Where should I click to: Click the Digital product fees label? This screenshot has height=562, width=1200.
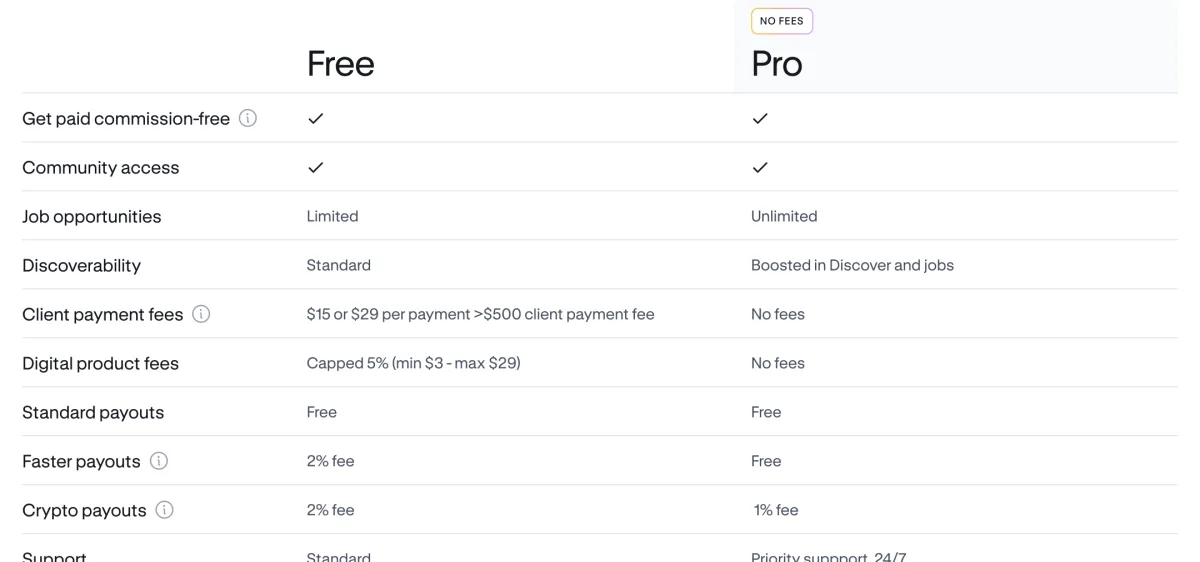pos(101,363)
